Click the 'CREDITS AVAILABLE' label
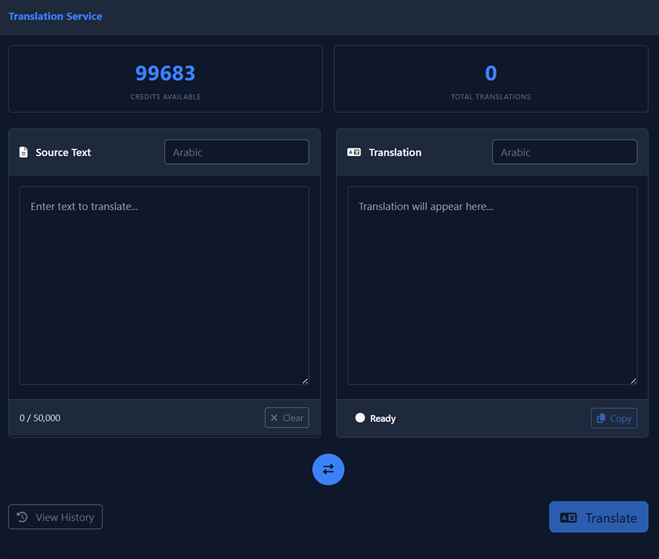Viewport: 659px width, 559px height. point(165,97)
